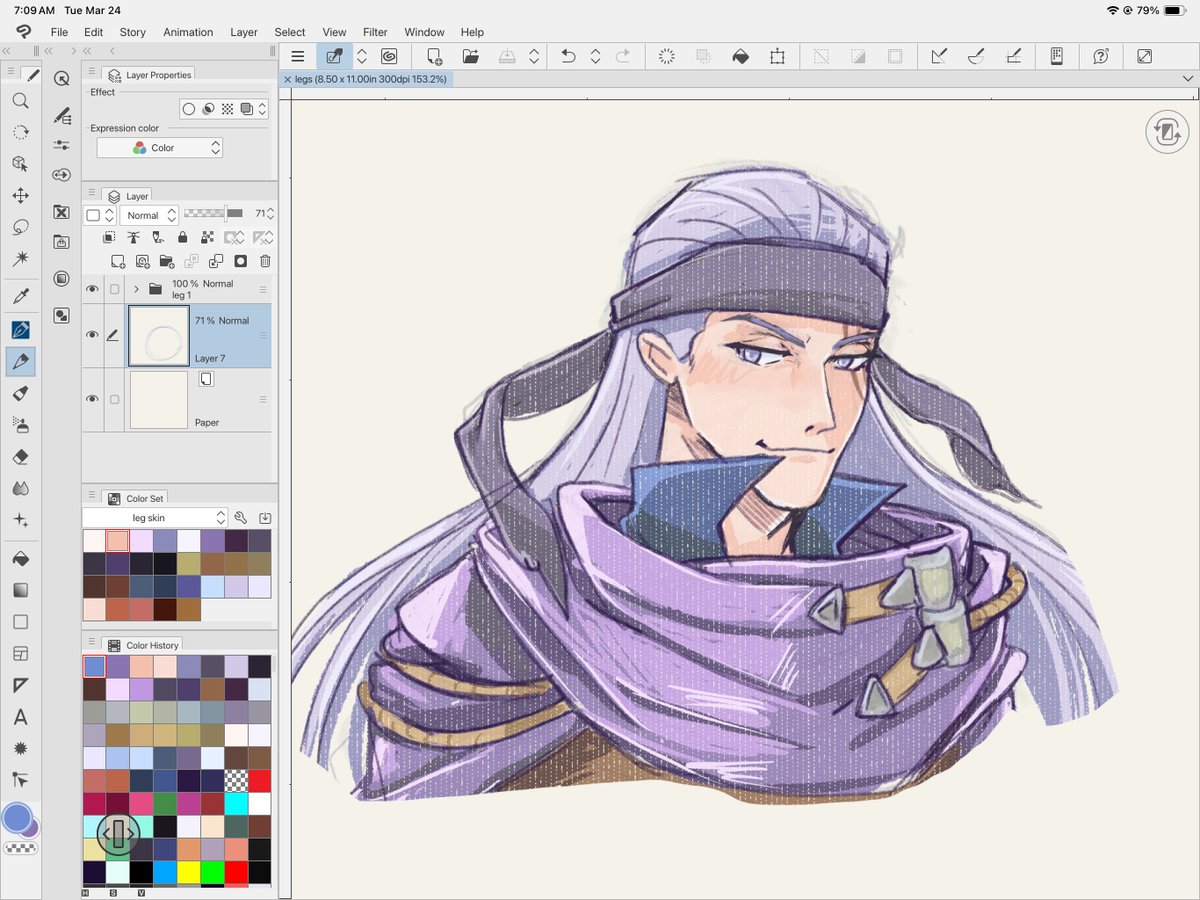The width and height of the screenshot is (1200, 900).
Task: Delete the layer with the trash icon
Action: point(265,261)
